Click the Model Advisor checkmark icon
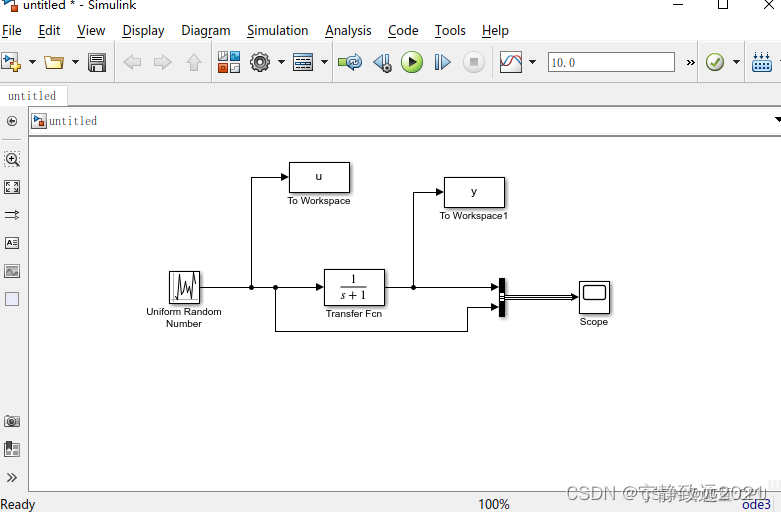The width and height of the screenshot is (781, 512). (715, 62)
